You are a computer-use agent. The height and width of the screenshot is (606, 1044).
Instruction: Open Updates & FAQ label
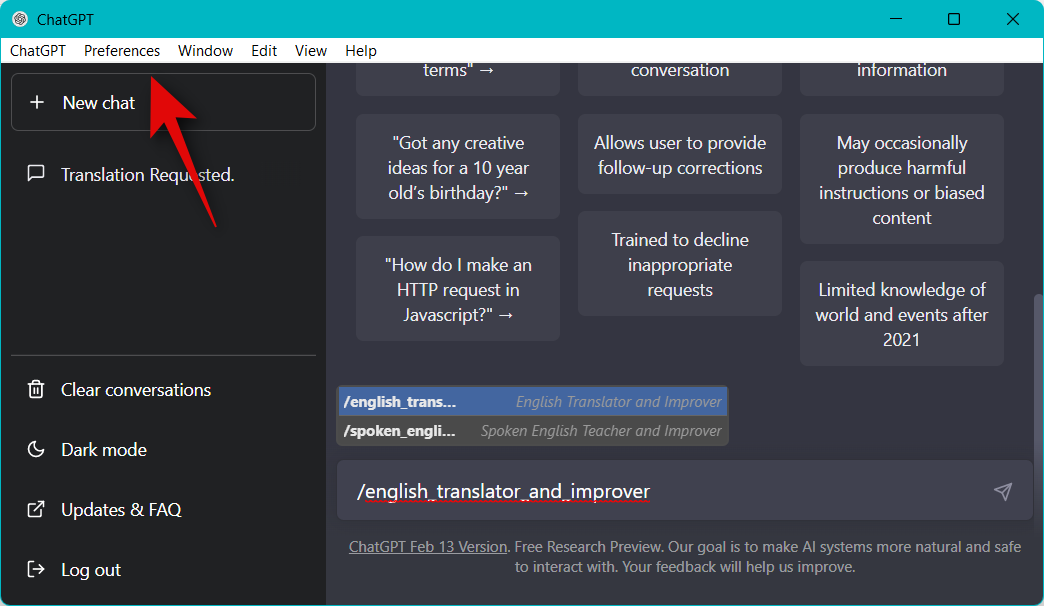coord(121,509)
